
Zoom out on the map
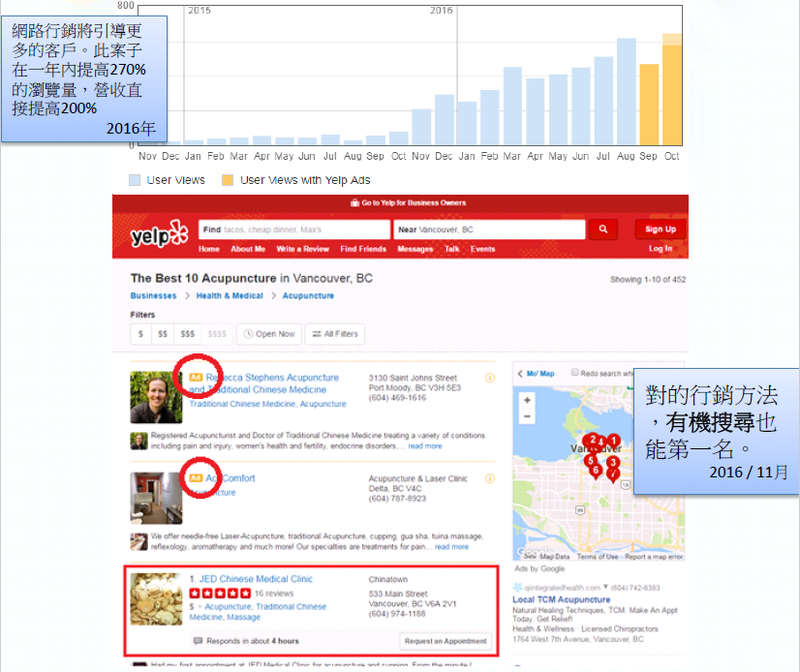coord(527,416)
